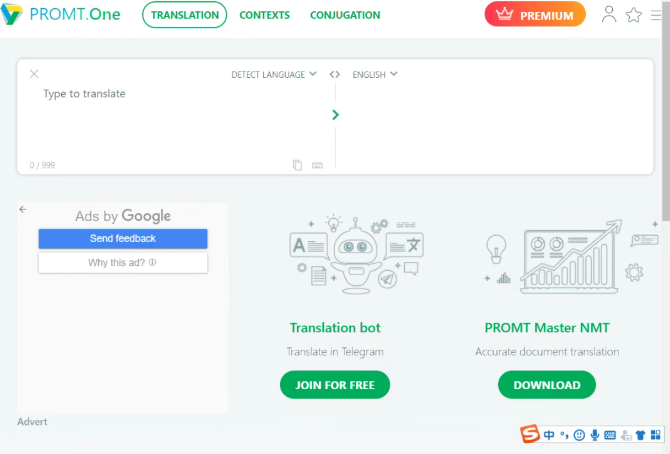The width and height of the screenshot is (670, 454).
Task: Click the 0 / 999 character counter
Action: (x=42, y=165)
